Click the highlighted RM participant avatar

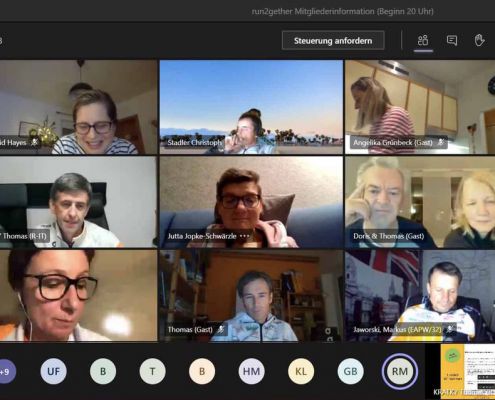coord(400,371)
